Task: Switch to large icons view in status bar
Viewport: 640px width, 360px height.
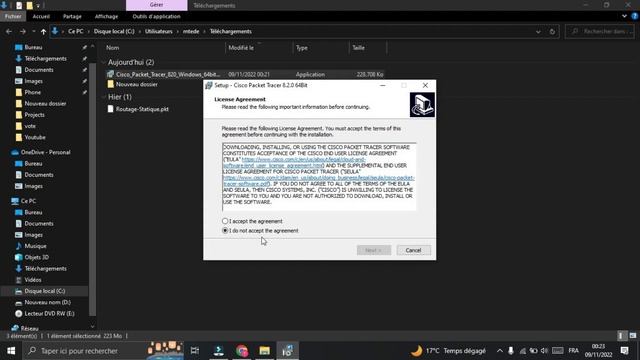Action: (633, 336)
